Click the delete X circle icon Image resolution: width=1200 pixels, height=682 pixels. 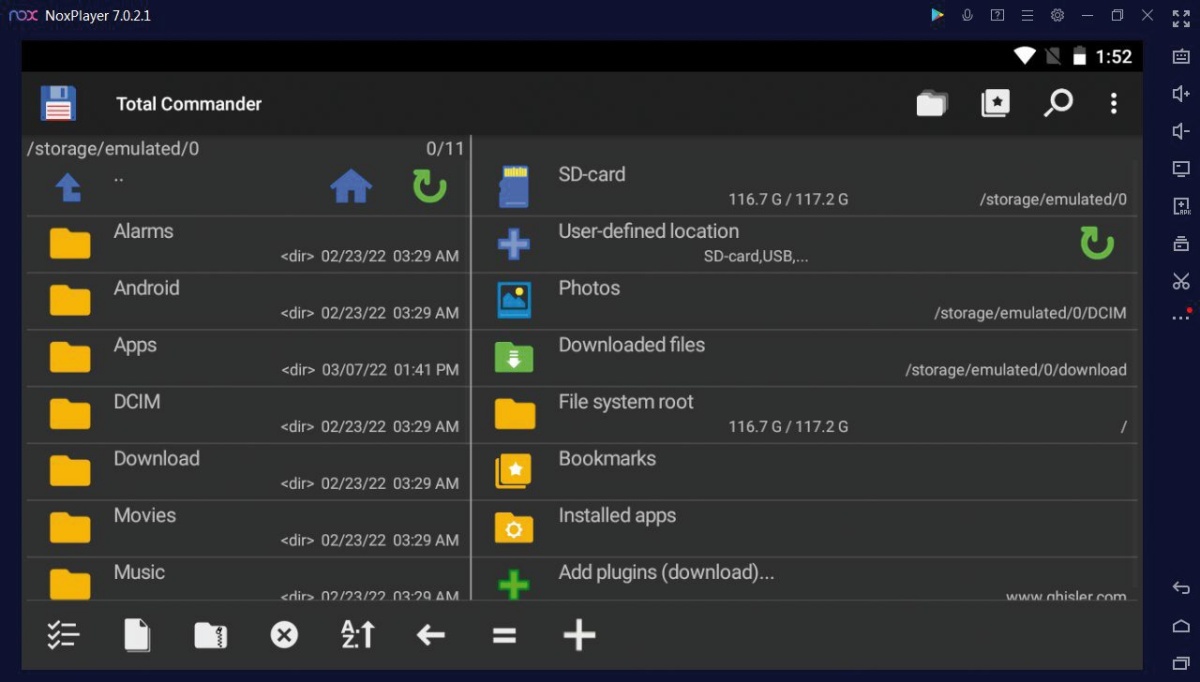click(x=284, y=635)
